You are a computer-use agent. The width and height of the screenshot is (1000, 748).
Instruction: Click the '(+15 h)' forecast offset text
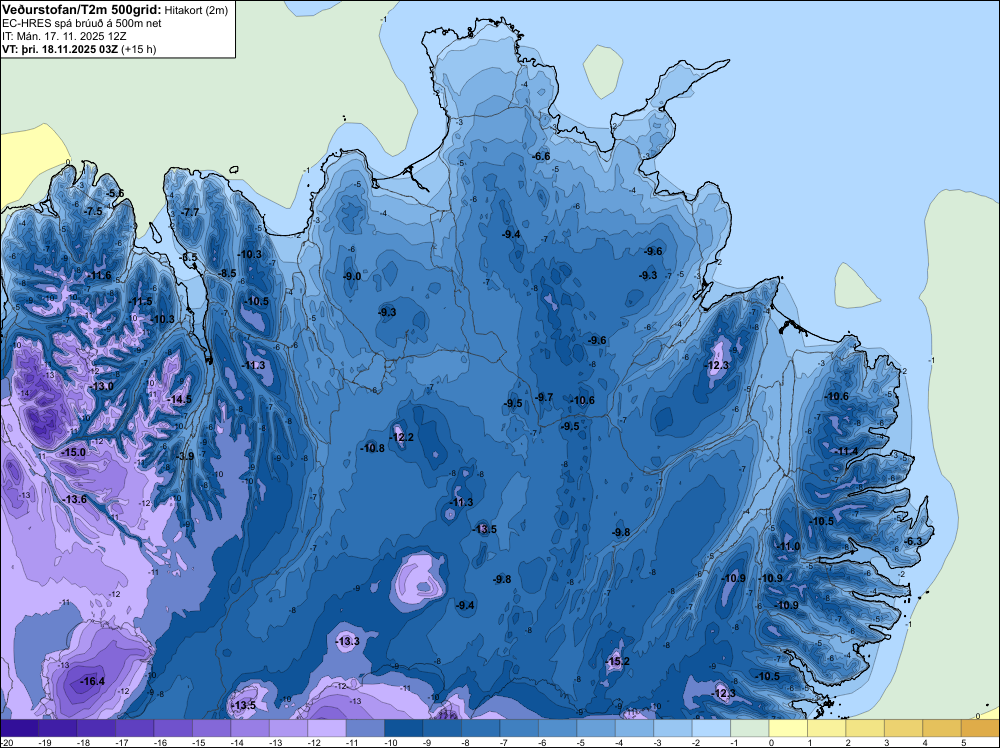(138, 49)
